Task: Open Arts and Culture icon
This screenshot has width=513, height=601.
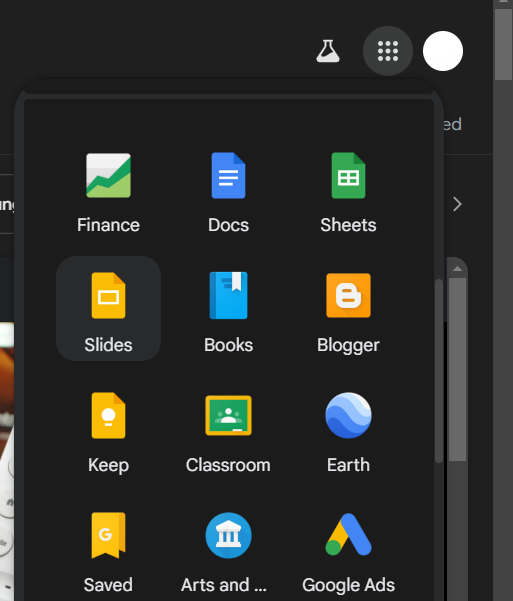Action: tap(229, 535)
